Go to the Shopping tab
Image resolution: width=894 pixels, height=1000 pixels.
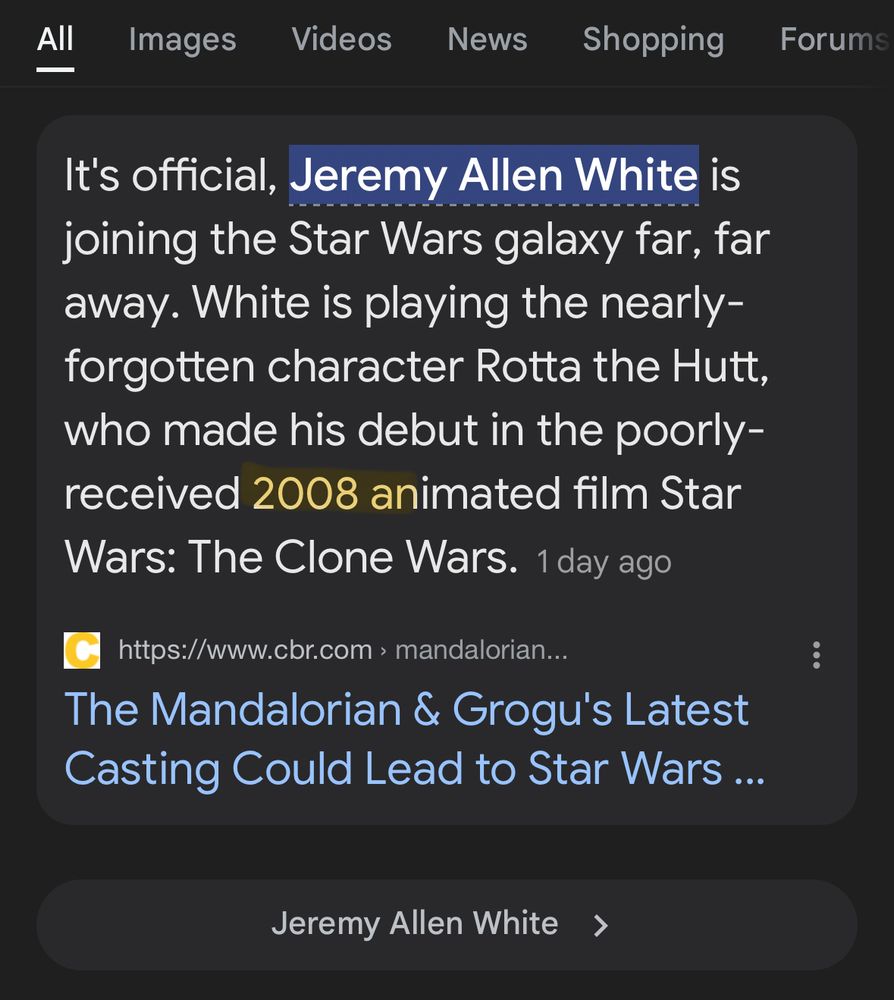654,40
